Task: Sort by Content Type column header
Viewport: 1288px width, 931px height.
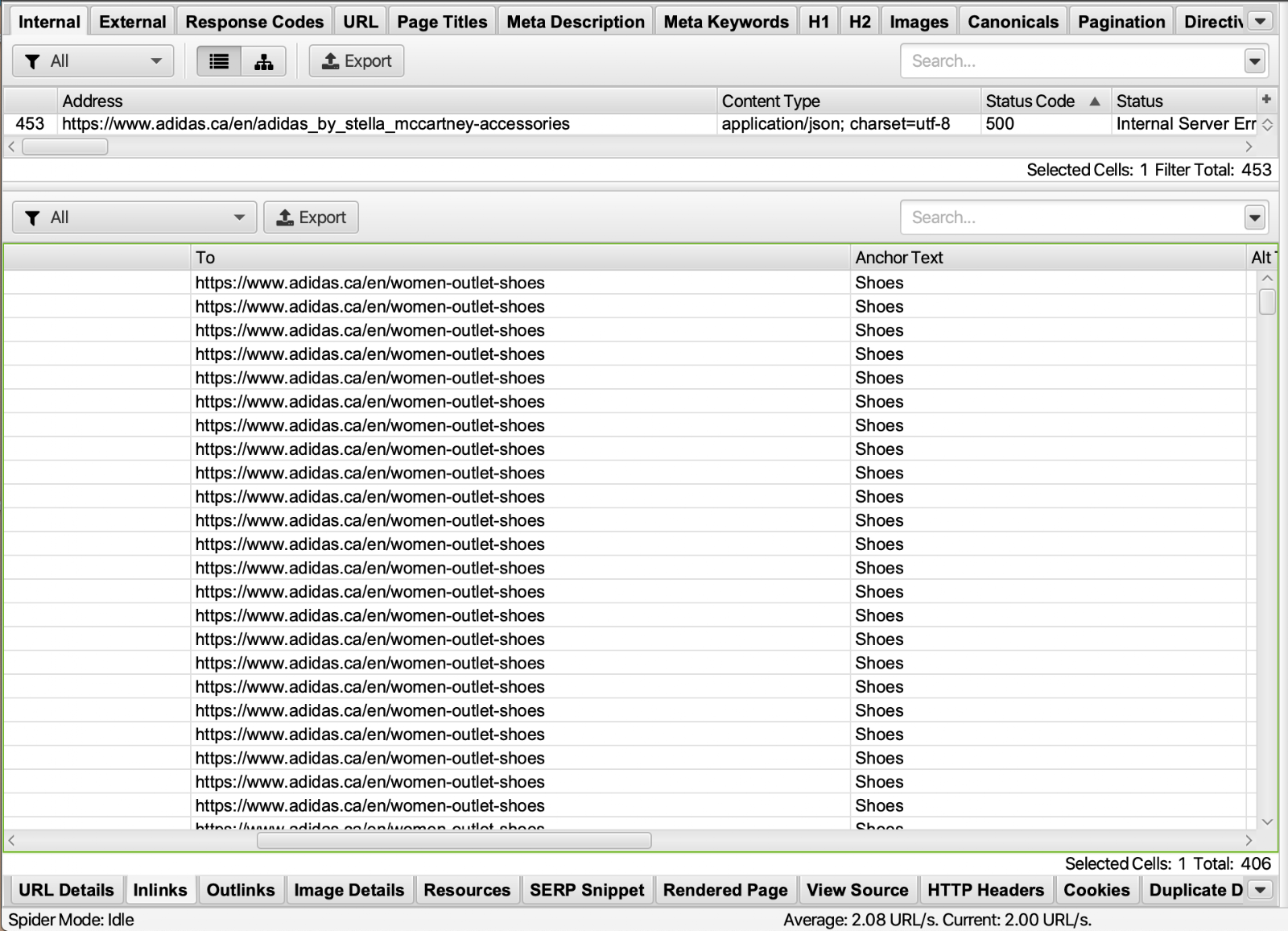Action: coord(848,101)
